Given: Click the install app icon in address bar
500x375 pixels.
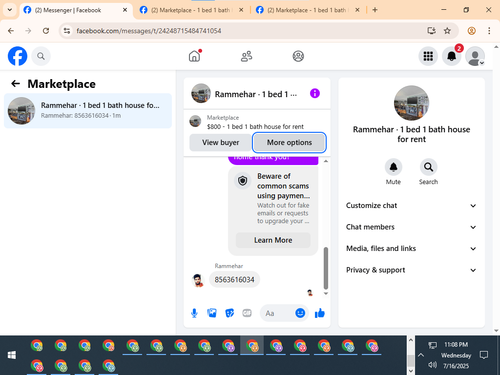Looking at the screenshot, I should pyautogui.click(x=431, y=31).
